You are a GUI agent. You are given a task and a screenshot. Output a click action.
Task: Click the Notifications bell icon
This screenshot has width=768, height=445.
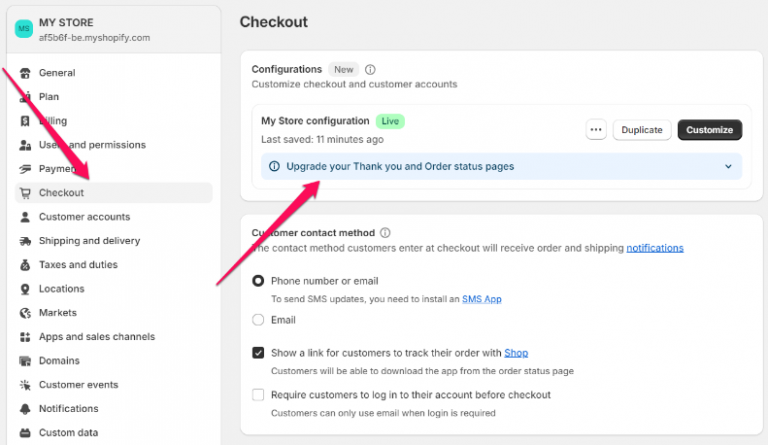(x=25, y=409)
